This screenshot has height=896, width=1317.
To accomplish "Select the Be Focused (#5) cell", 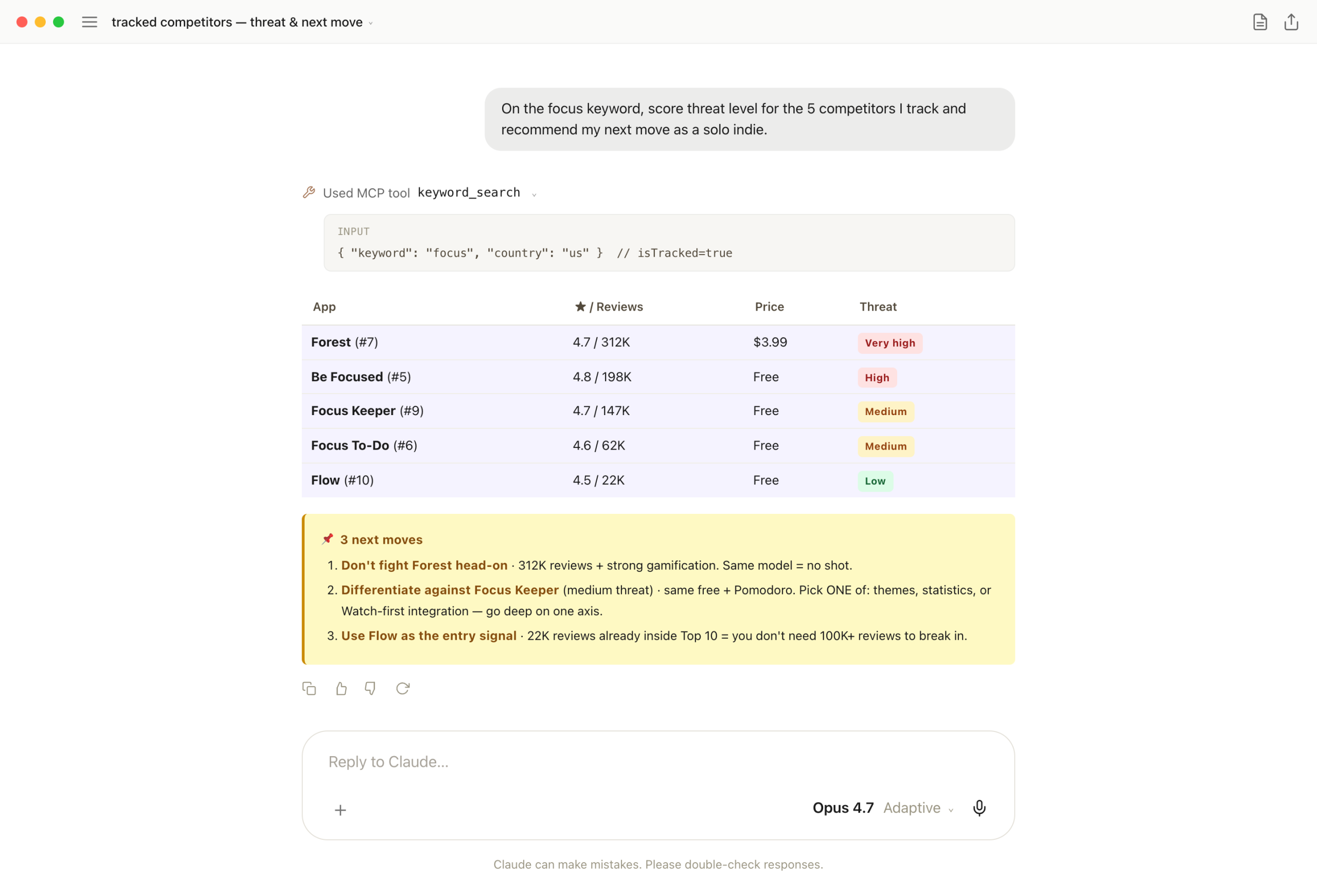I will point(361,377).
